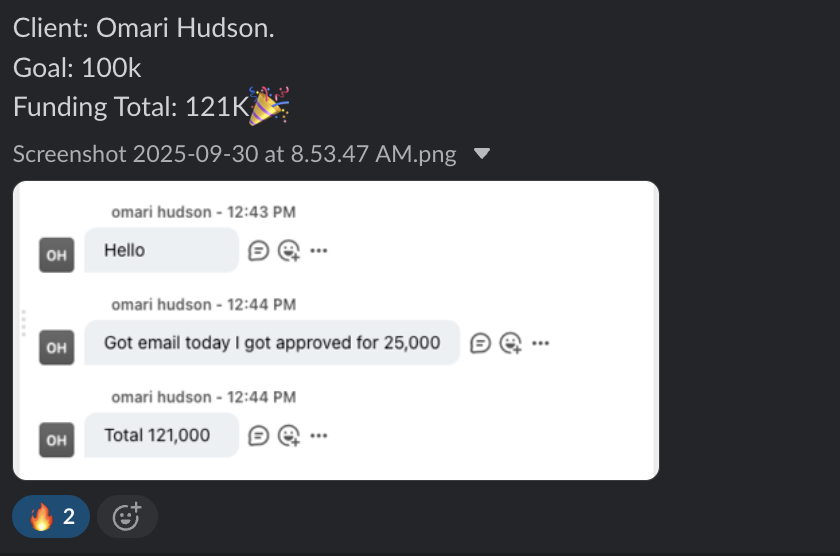Click the party popper emoji after 121K
This screenshot has height=556, width=840.
pos(269,106)
